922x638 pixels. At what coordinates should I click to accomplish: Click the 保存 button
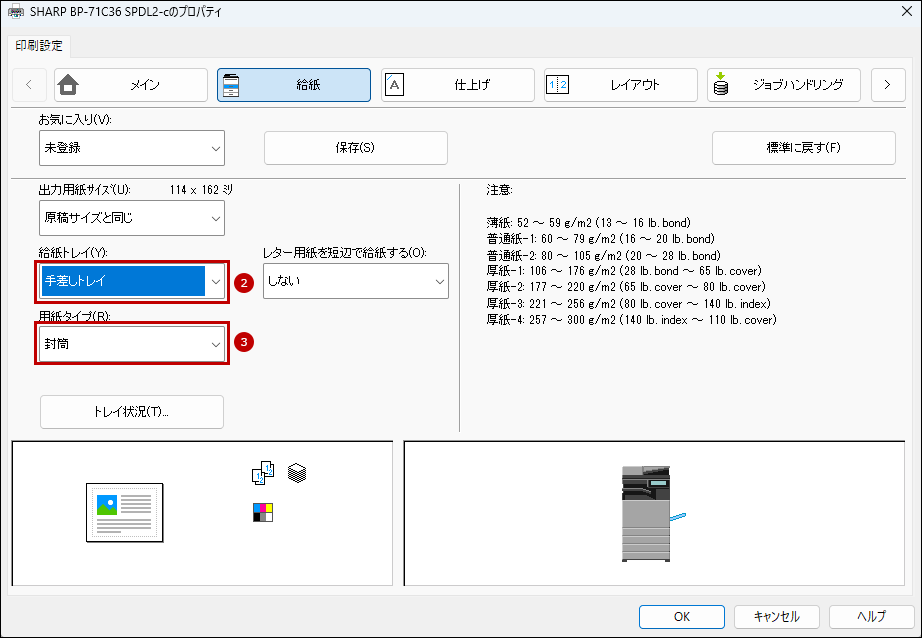pyautogui.click(x=355, y=148)
